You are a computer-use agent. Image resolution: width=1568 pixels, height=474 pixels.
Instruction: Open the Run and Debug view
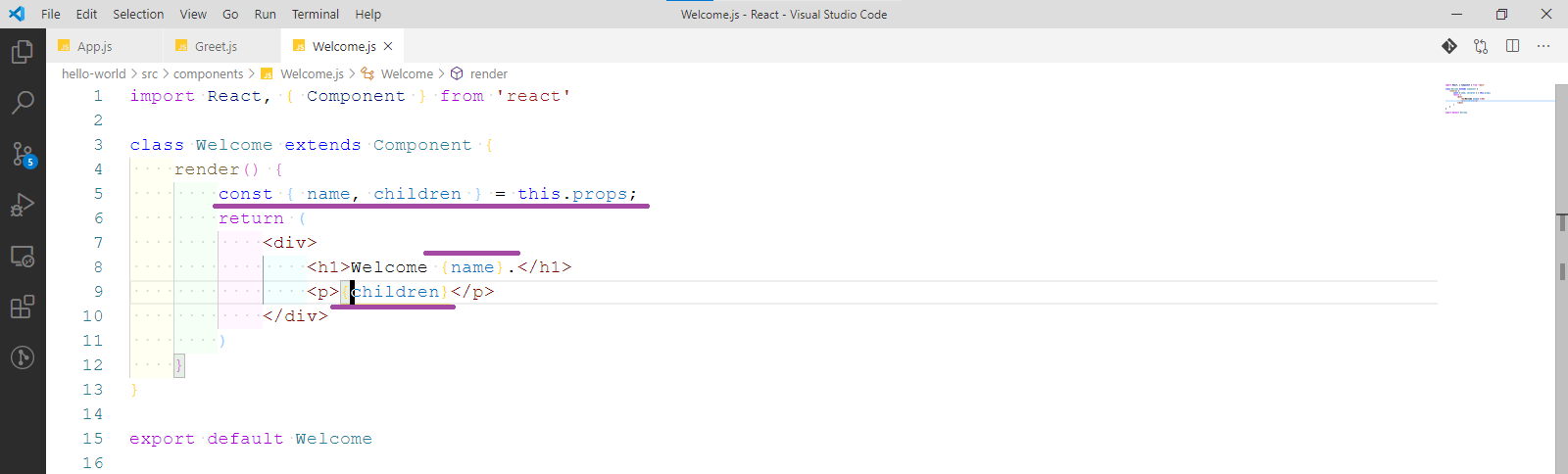(x=23, y=205)
